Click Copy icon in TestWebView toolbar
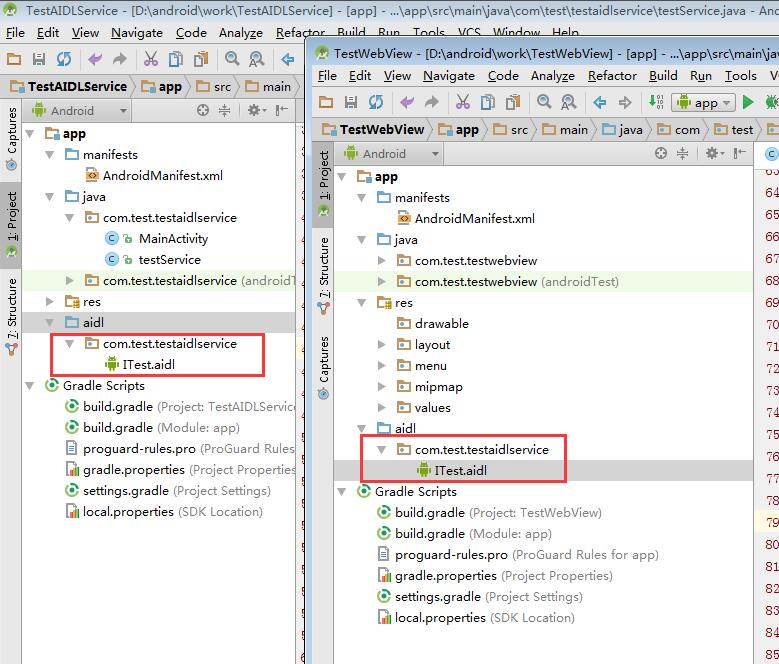 487,102
